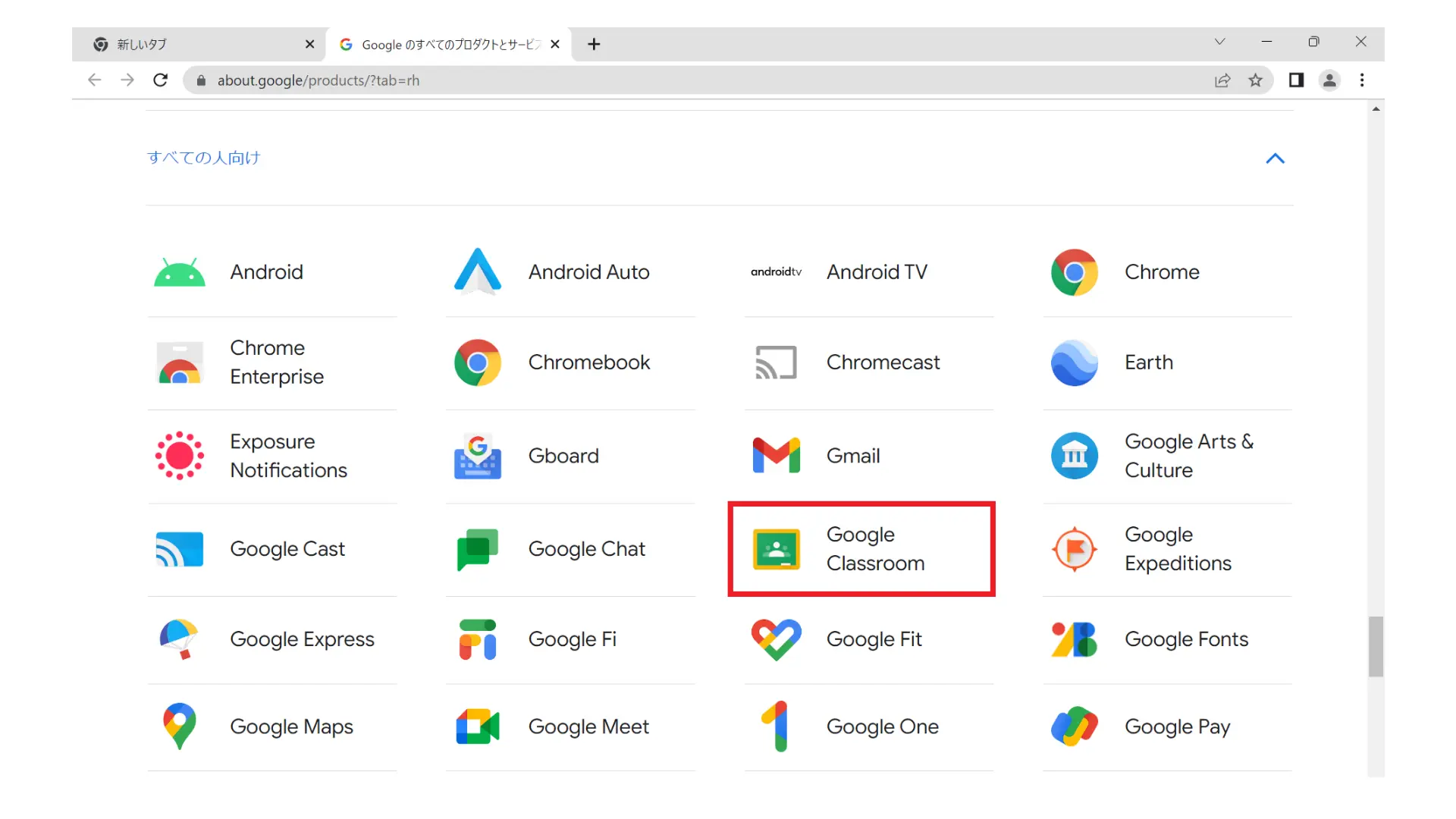Open the Earth text link
This screenshot has height=819, width=1456.
pyautogui.click(x=1149, y=362)
